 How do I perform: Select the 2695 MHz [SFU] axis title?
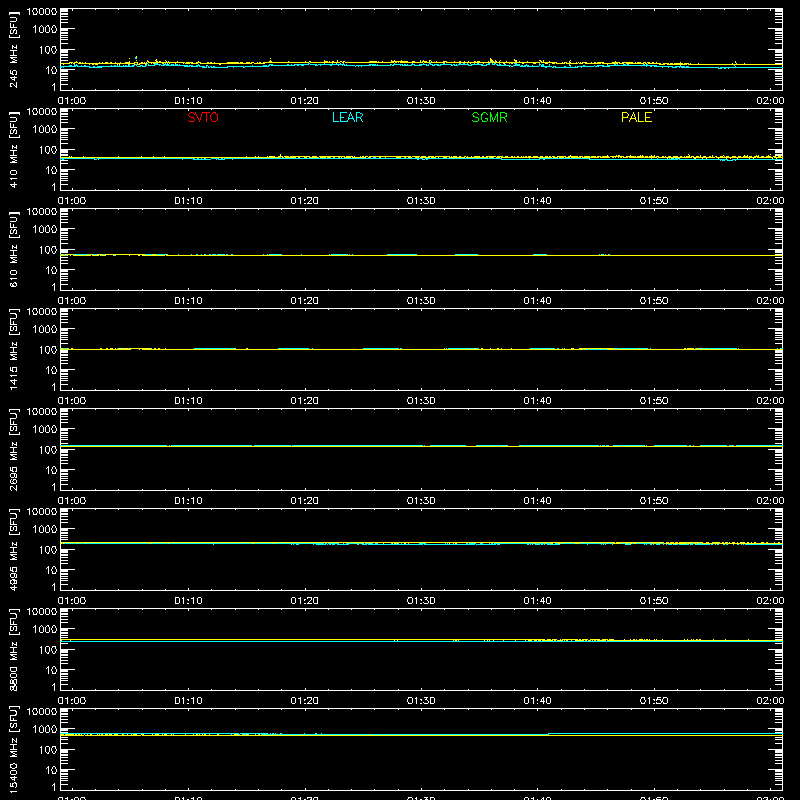(14, 449)
